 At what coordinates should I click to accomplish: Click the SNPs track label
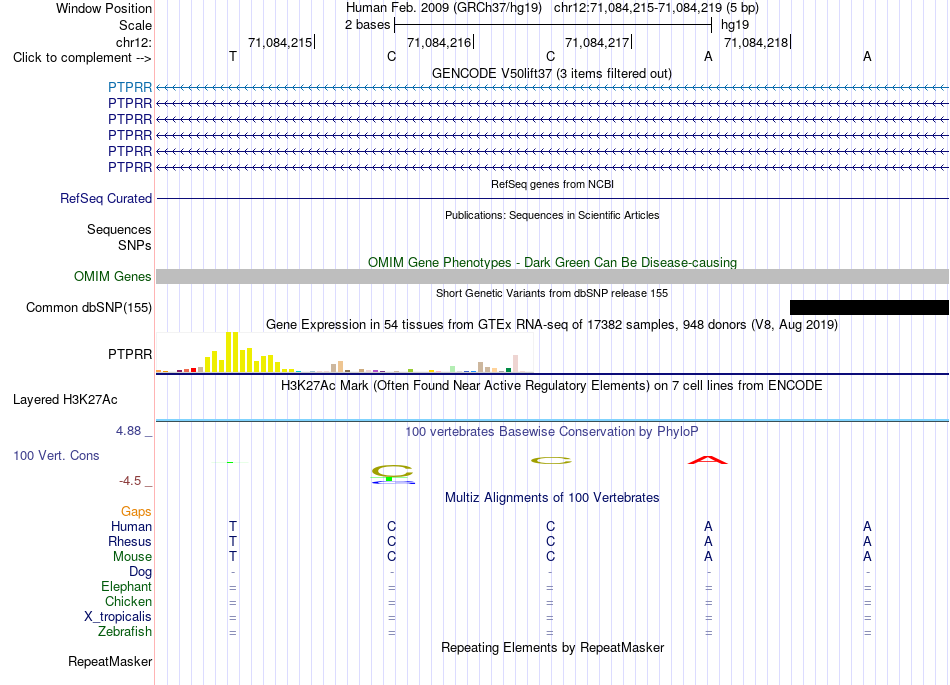[x=135, y=245]
